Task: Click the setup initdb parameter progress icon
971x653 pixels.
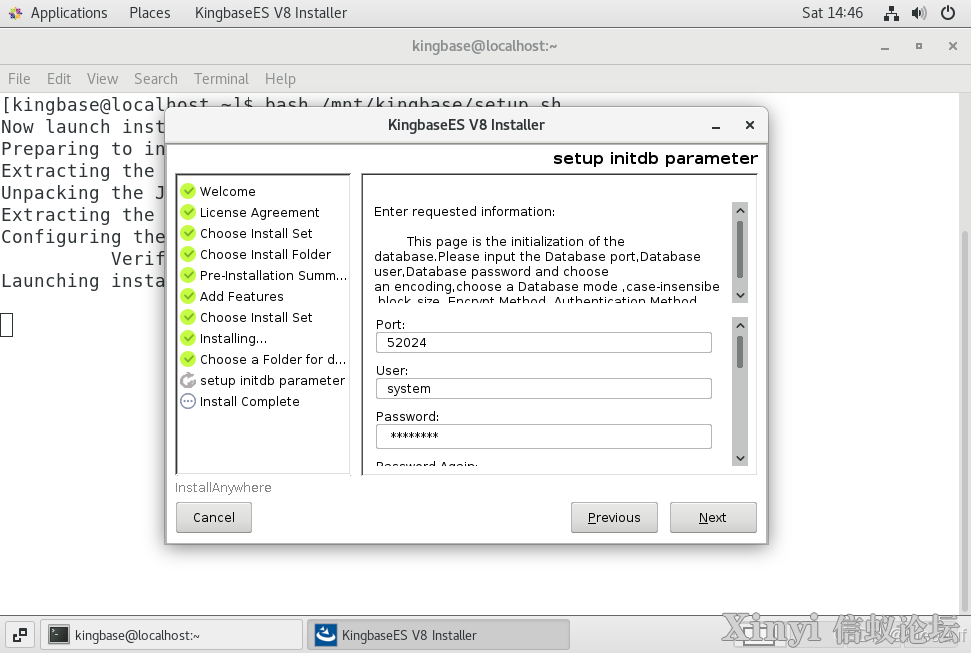Action: pyautogui.click(x=188, y=380)
